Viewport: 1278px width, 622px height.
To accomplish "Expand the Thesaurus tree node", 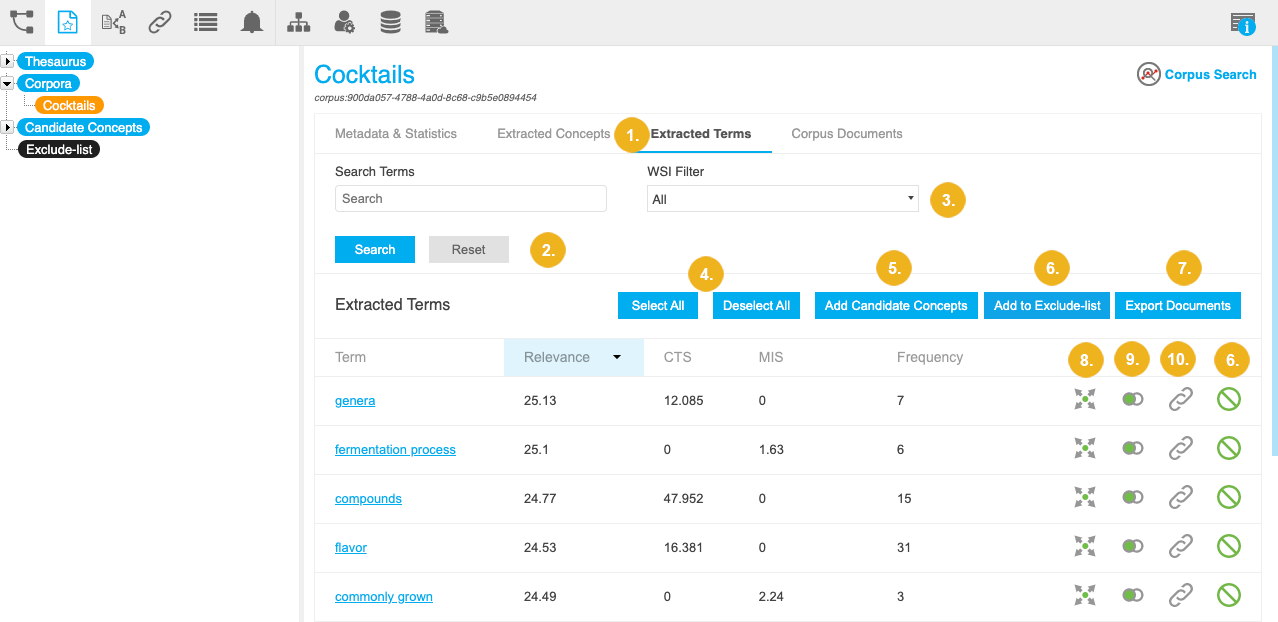I will point(8,62).
